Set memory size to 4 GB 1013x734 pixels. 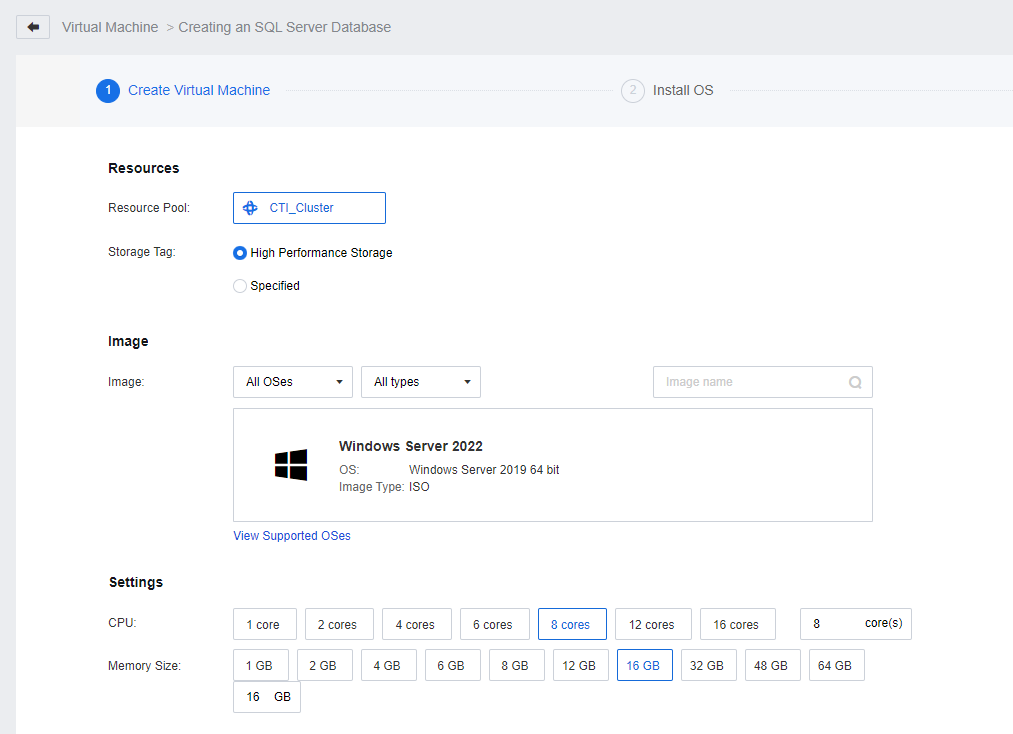pos(389,666)
